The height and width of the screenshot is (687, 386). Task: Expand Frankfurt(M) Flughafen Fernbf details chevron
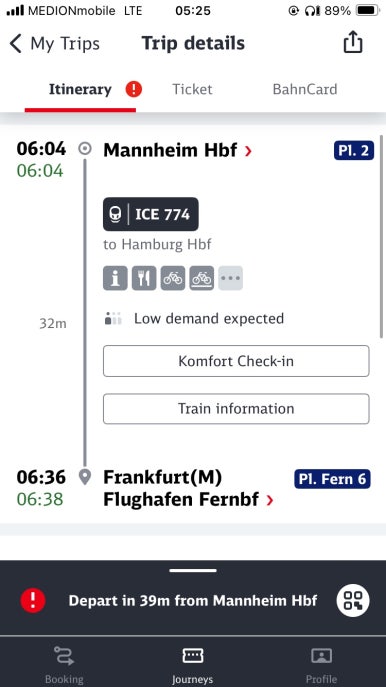pyautogui.click(x=270, y=500)
